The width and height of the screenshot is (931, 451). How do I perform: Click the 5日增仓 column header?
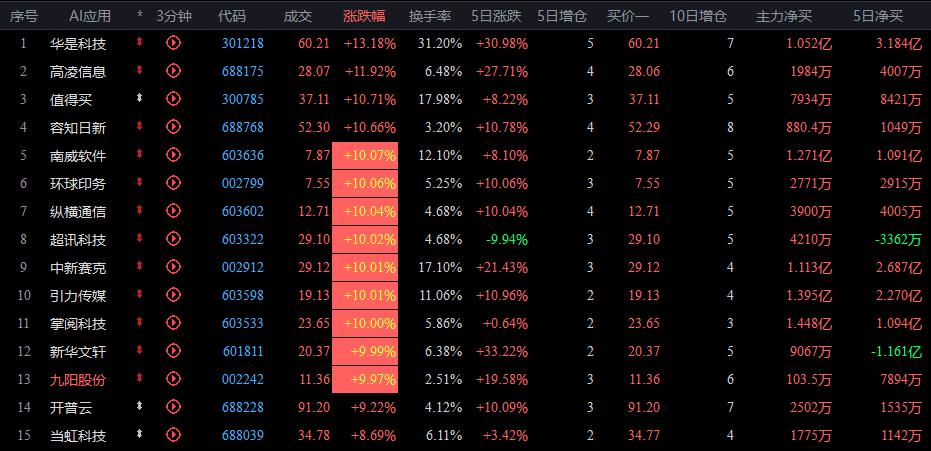coord(562,16)
